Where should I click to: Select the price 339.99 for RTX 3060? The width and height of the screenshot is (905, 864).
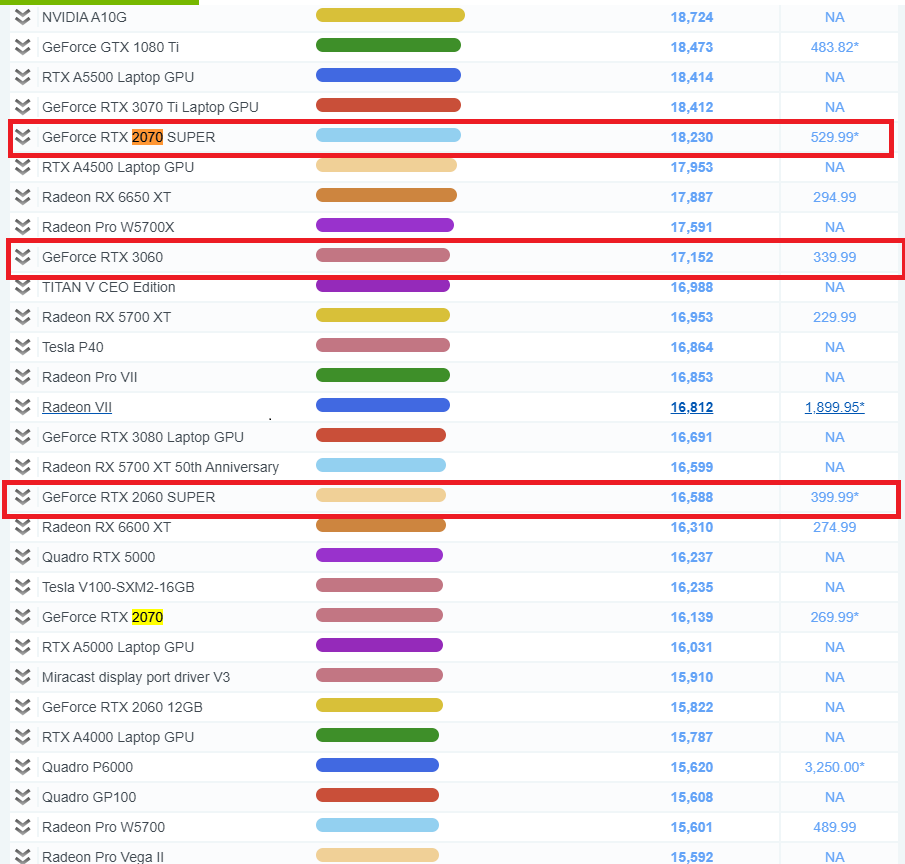835,257
